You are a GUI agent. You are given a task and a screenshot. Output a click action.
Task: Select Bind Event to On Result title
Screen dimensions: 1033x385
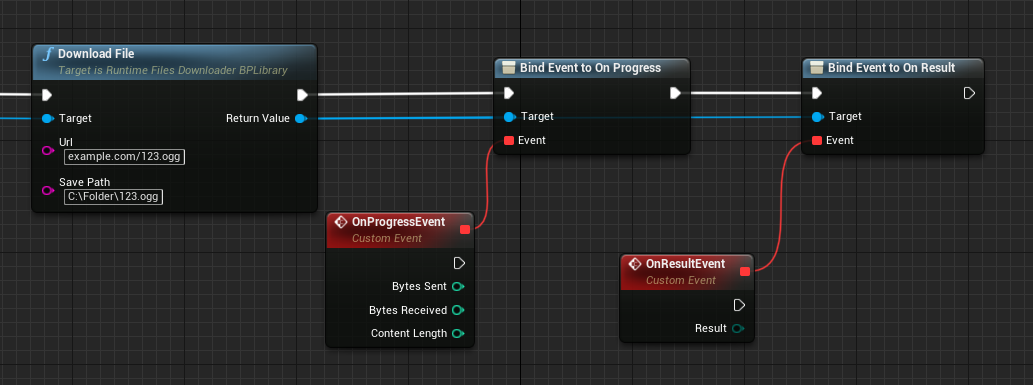(891, 68)
